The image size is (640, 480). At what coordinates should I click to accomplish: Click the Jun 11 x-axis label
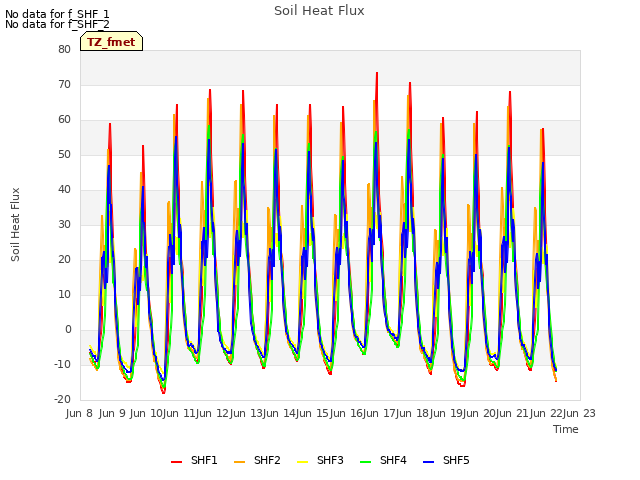point(179,413)
